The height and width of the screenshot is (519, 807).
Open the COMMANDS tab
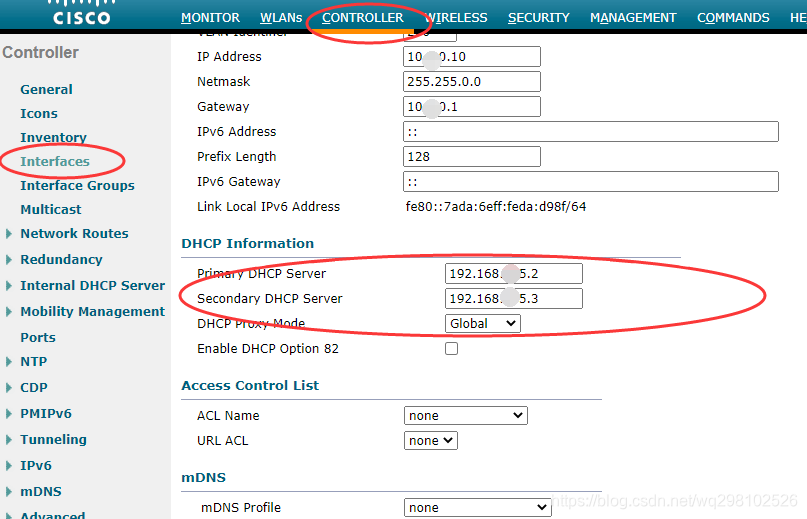(733, 18)
